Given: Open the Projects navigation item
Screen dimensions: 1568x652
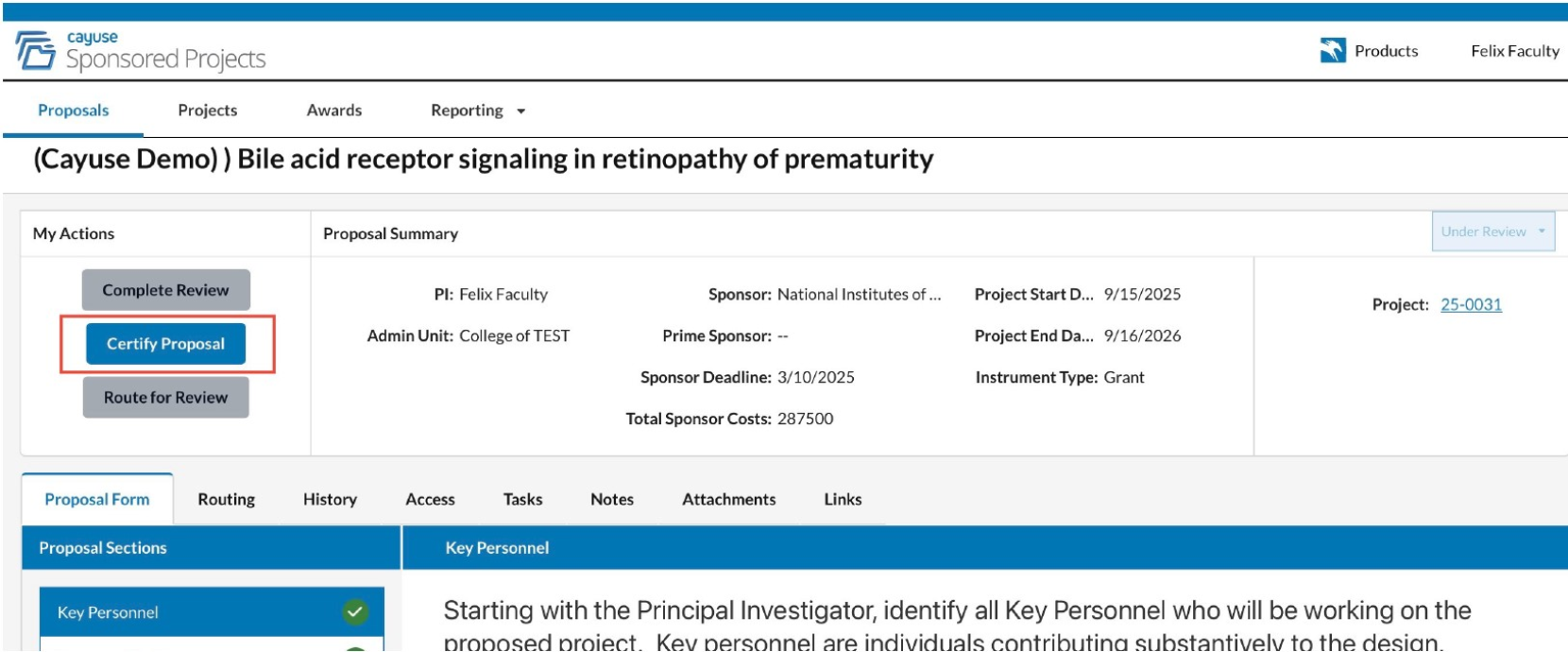Looking at the screenshot, I should pyautogui.click(x=208, y=111).
